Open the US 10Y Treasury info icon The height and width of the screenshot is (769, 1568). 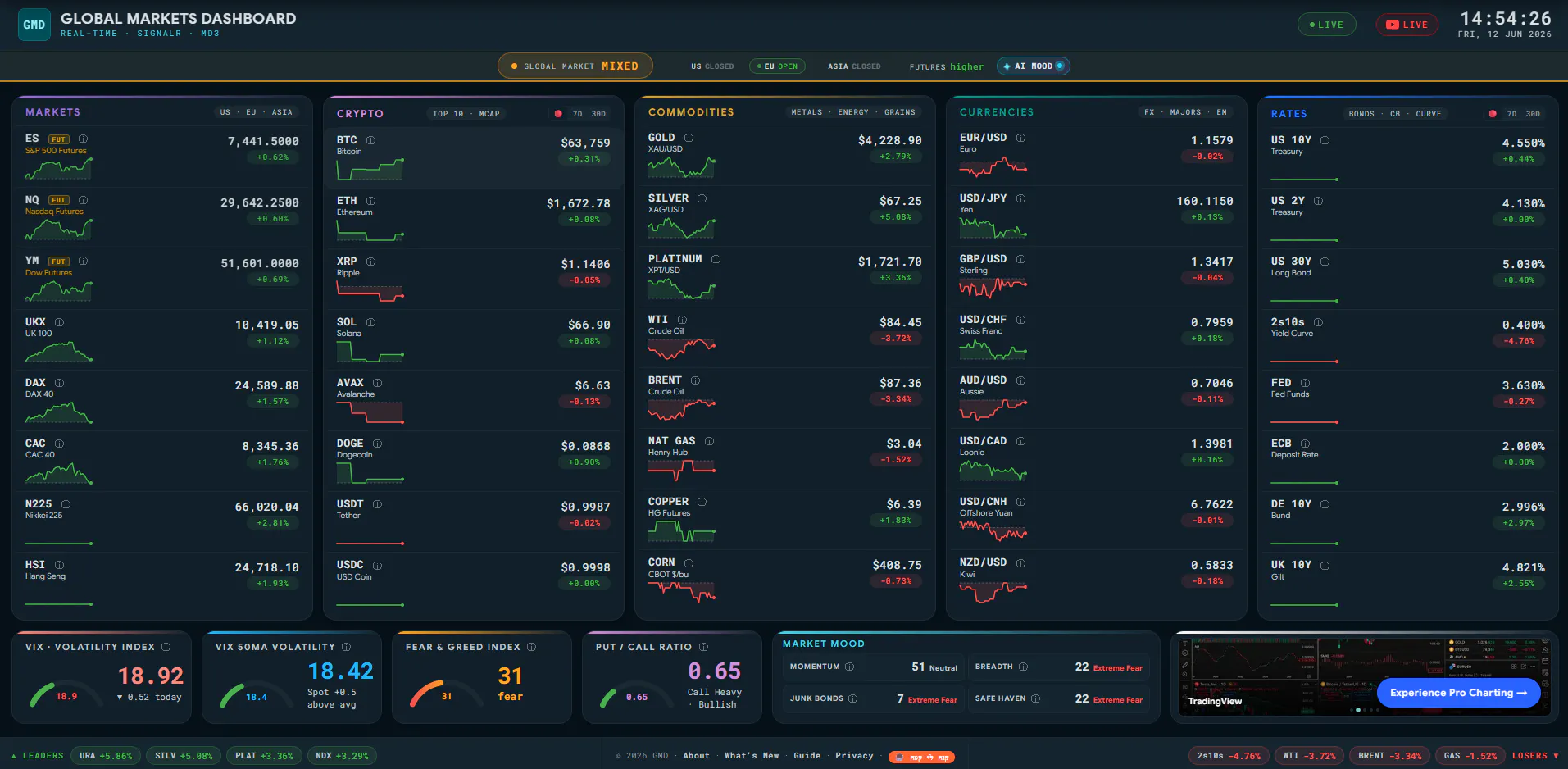[x=1325, y=140]
